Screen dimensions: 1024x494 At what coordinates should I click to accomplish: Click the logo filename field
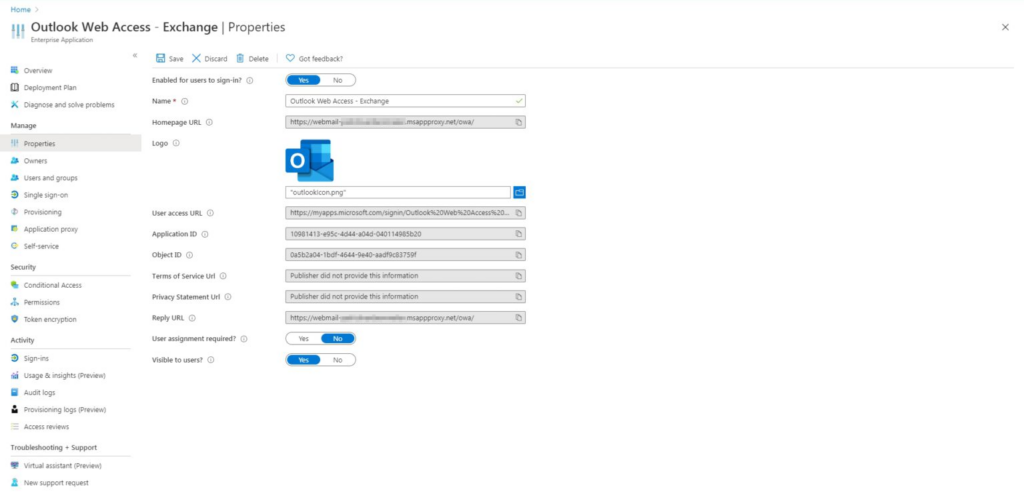point(398,192)
